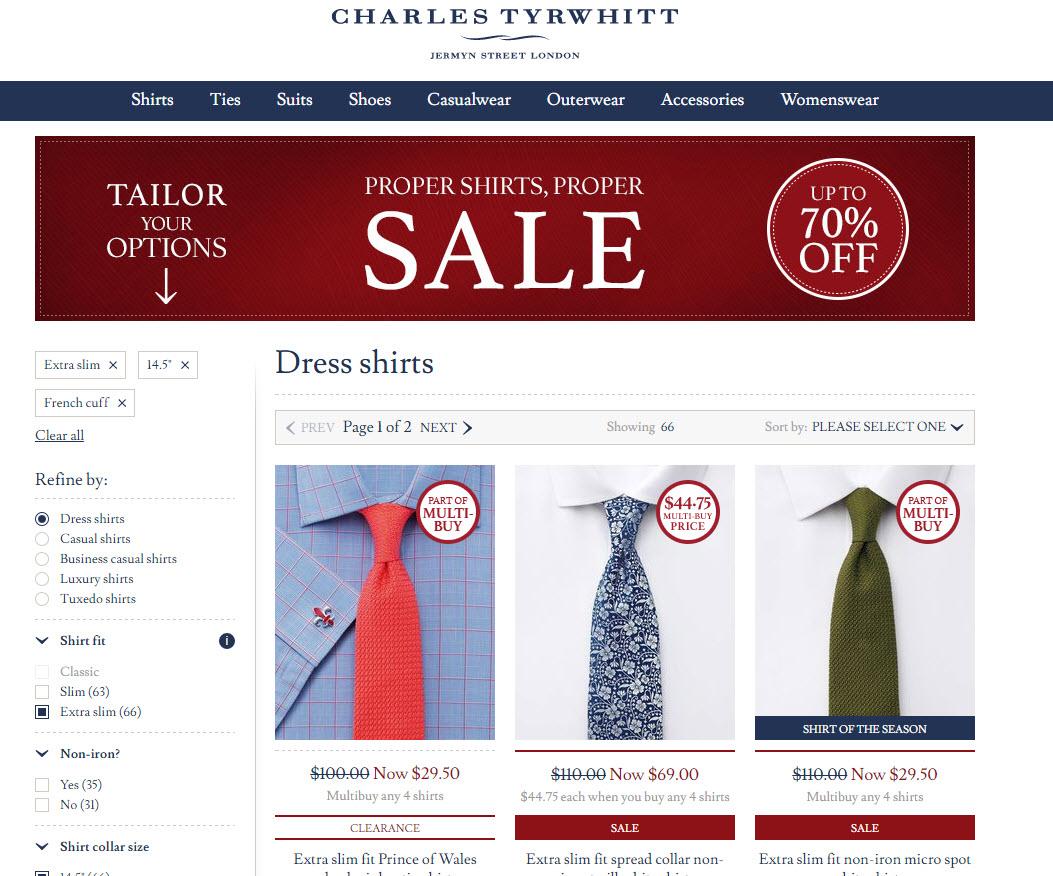This screenshot has width=1053, height=876.
Task: Remove the Extra slim filter tag
Action: [x=113, y=365]
